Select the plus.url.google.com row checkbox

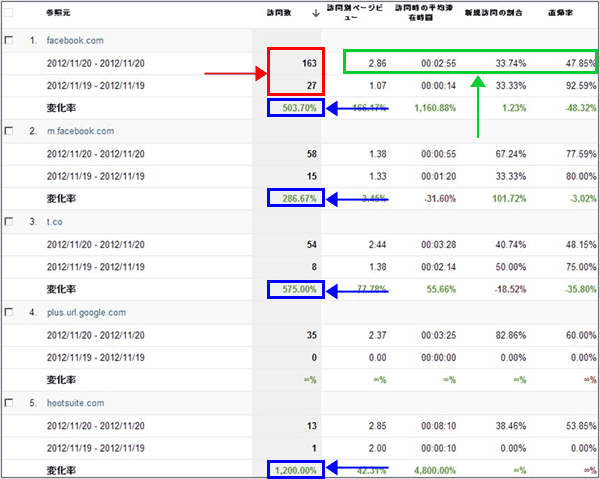[x=8, y=312]
